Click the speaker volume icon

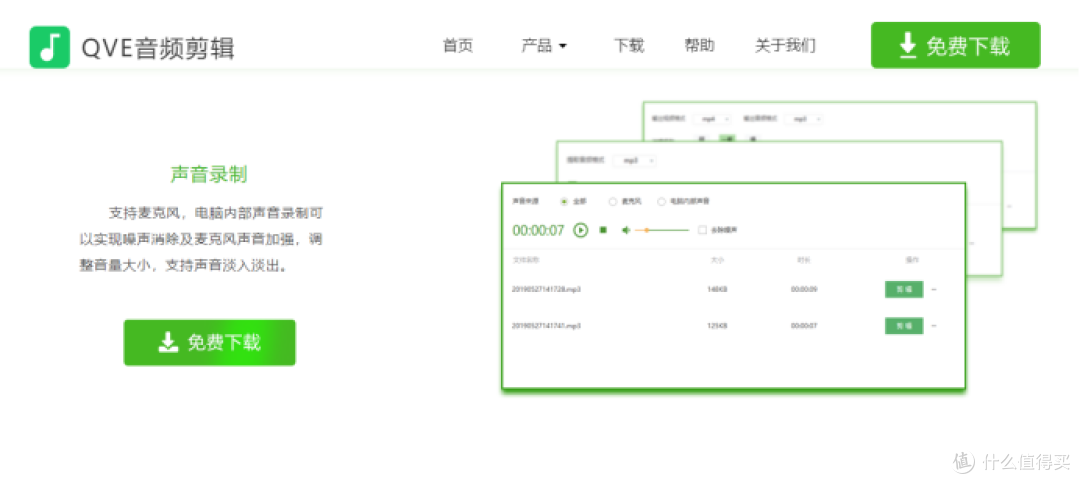(625, 230)
